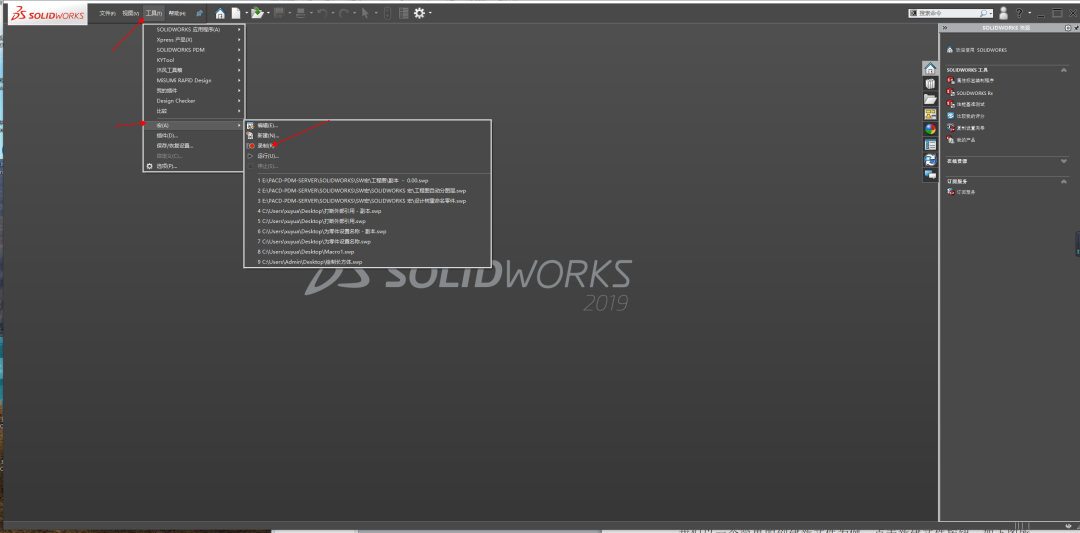Choose 选项(P)... in the Tools menu

(194, 166)
